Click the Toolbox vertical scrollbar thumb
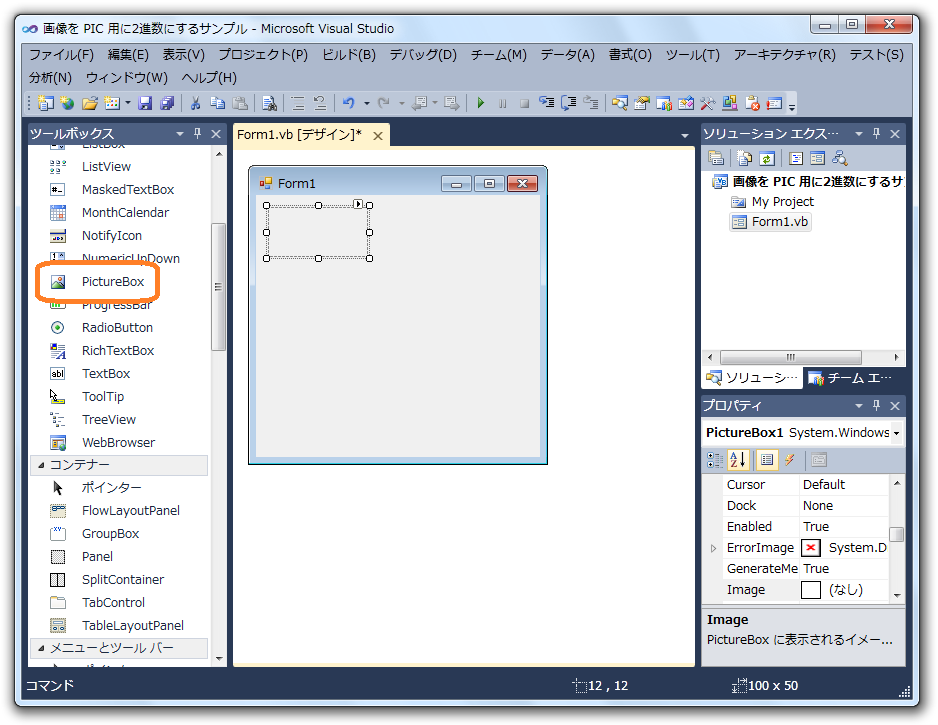Viewport: 938px width, 725px height. click(218, 287)
